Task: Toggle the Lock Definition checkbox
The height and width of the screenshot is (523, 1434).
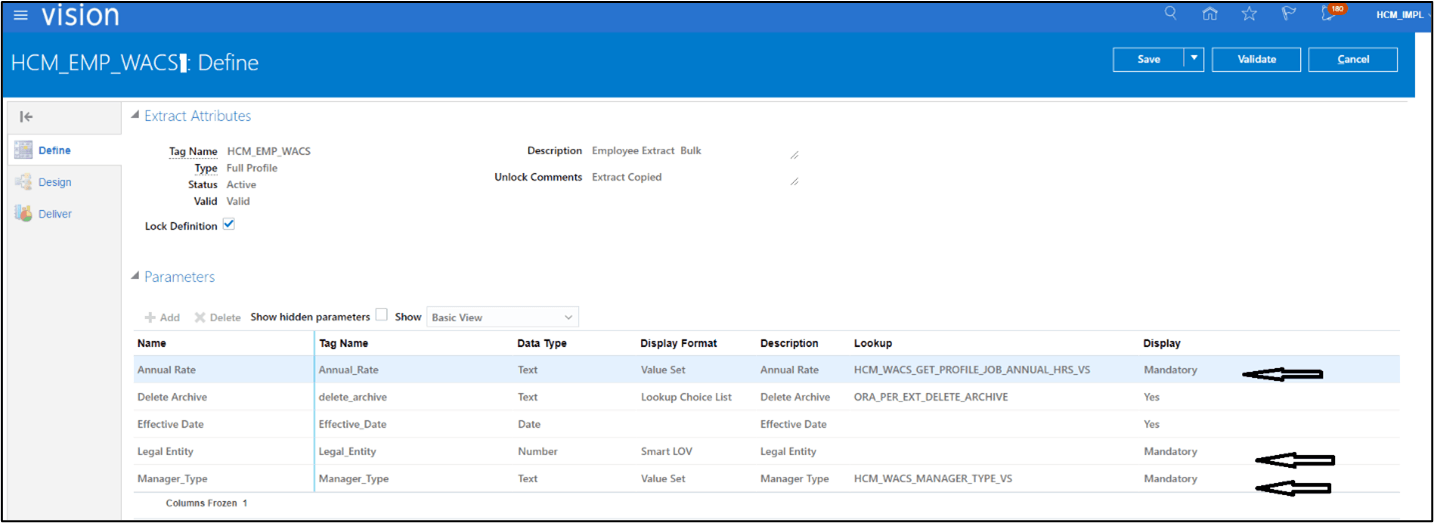Action: pyautogui.click(x=229, y=225)
